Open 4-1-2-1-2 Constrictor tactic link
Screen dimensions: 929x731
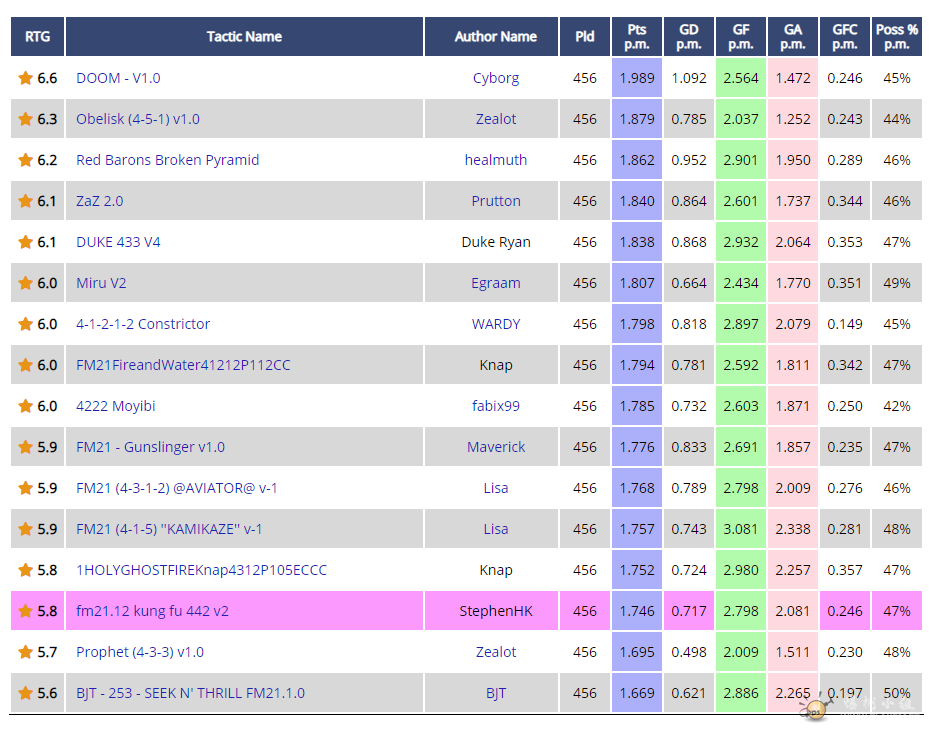pyautogui.click(x=143, y=324)
